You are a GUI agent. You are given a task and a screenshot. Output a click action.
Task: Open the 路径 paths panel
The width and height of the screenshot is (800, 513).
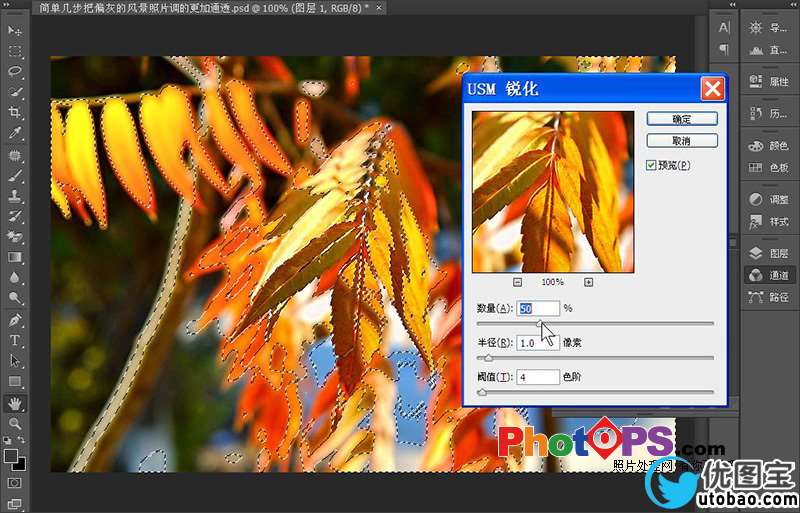tap(768, 297)
